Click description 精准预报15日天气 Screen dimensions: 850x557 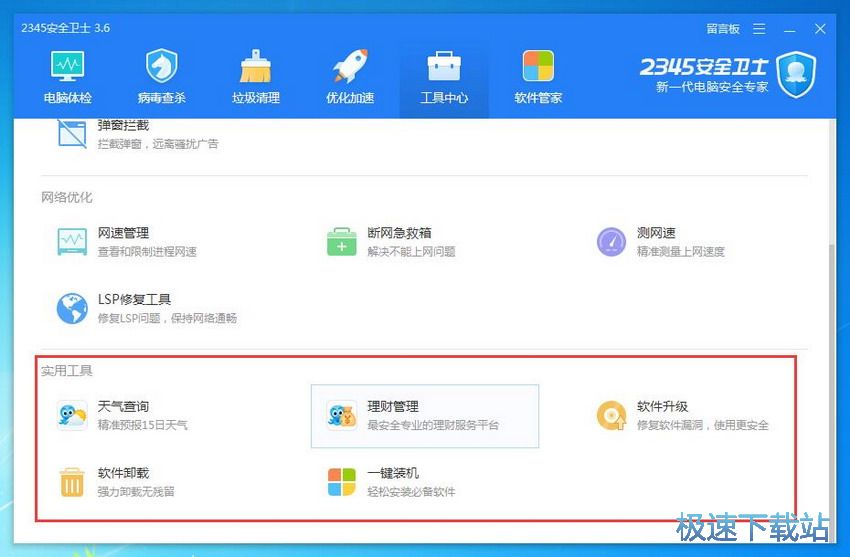point(143,425)
